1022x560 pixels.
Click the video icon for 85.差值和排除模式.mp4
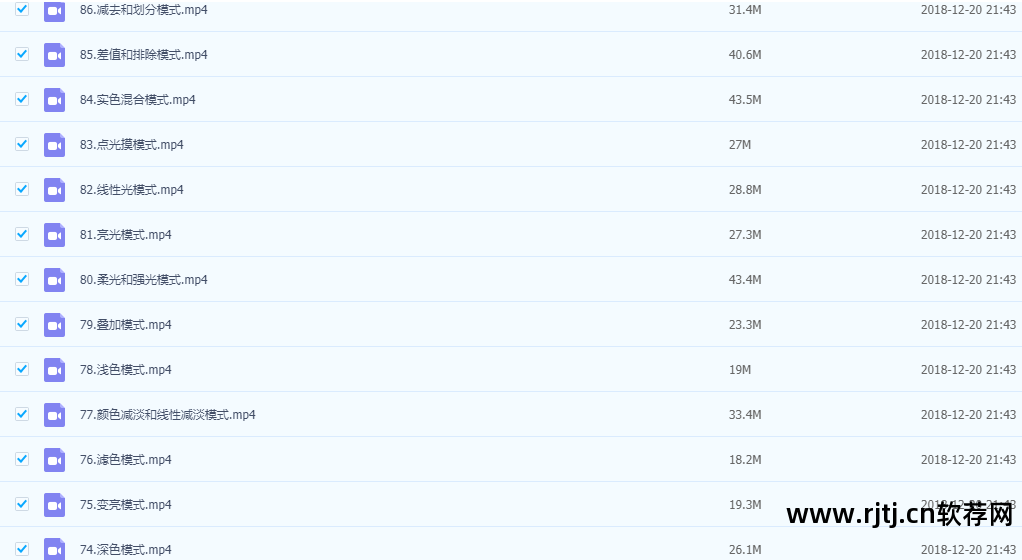click(x=55, y=55)
